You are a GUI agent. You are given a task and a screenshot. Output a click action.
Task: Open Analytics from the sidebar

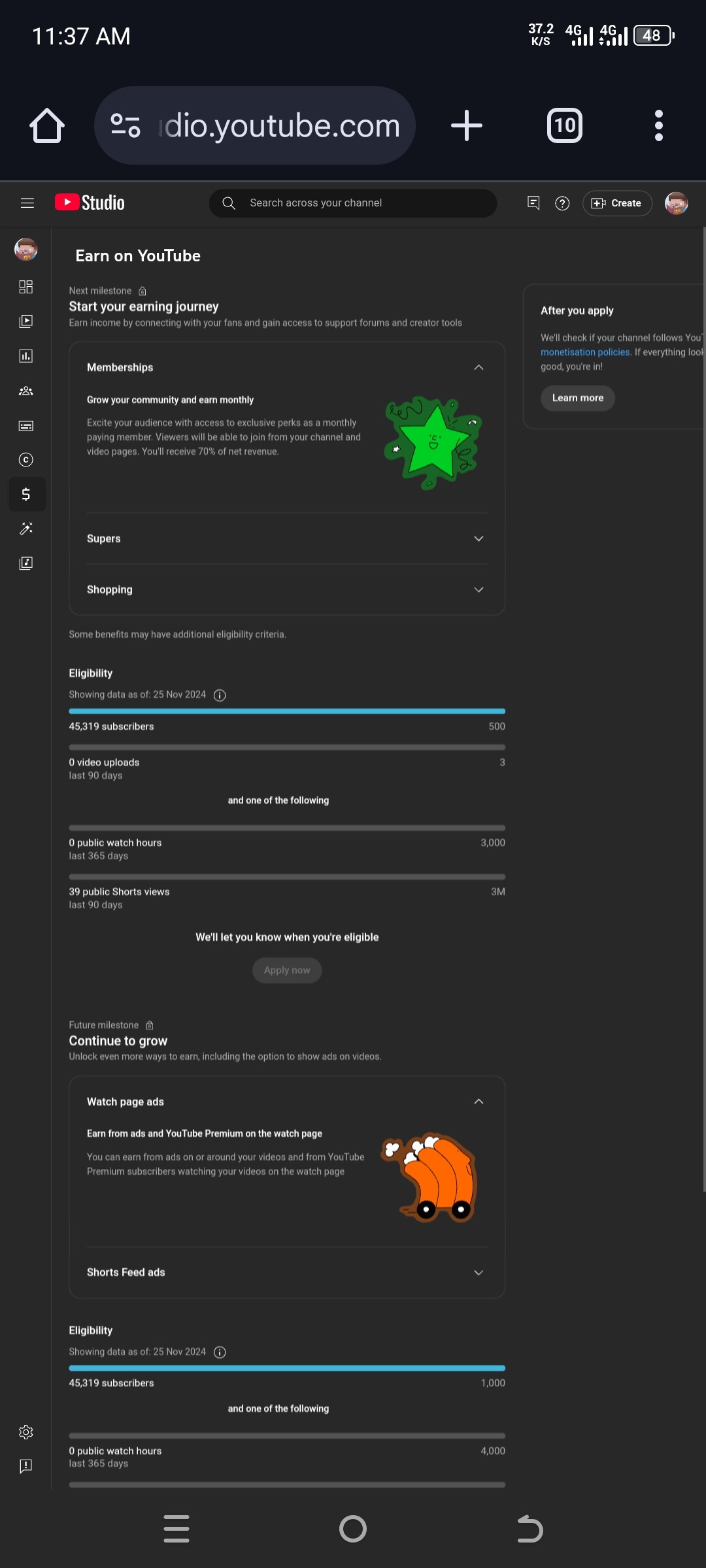pyautogui.click(x=26, y=356)
